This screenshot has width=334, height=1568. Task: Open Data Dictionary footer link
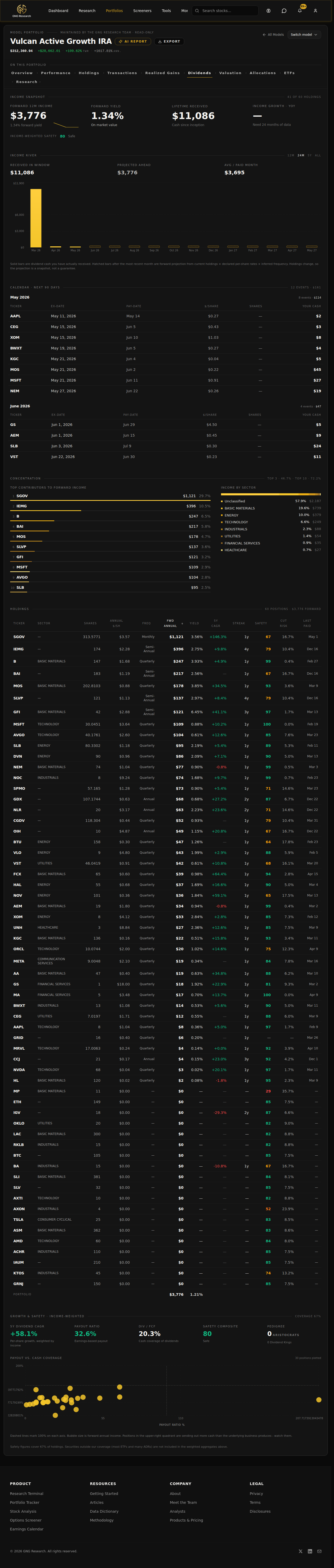click(x=104, y=1511)
